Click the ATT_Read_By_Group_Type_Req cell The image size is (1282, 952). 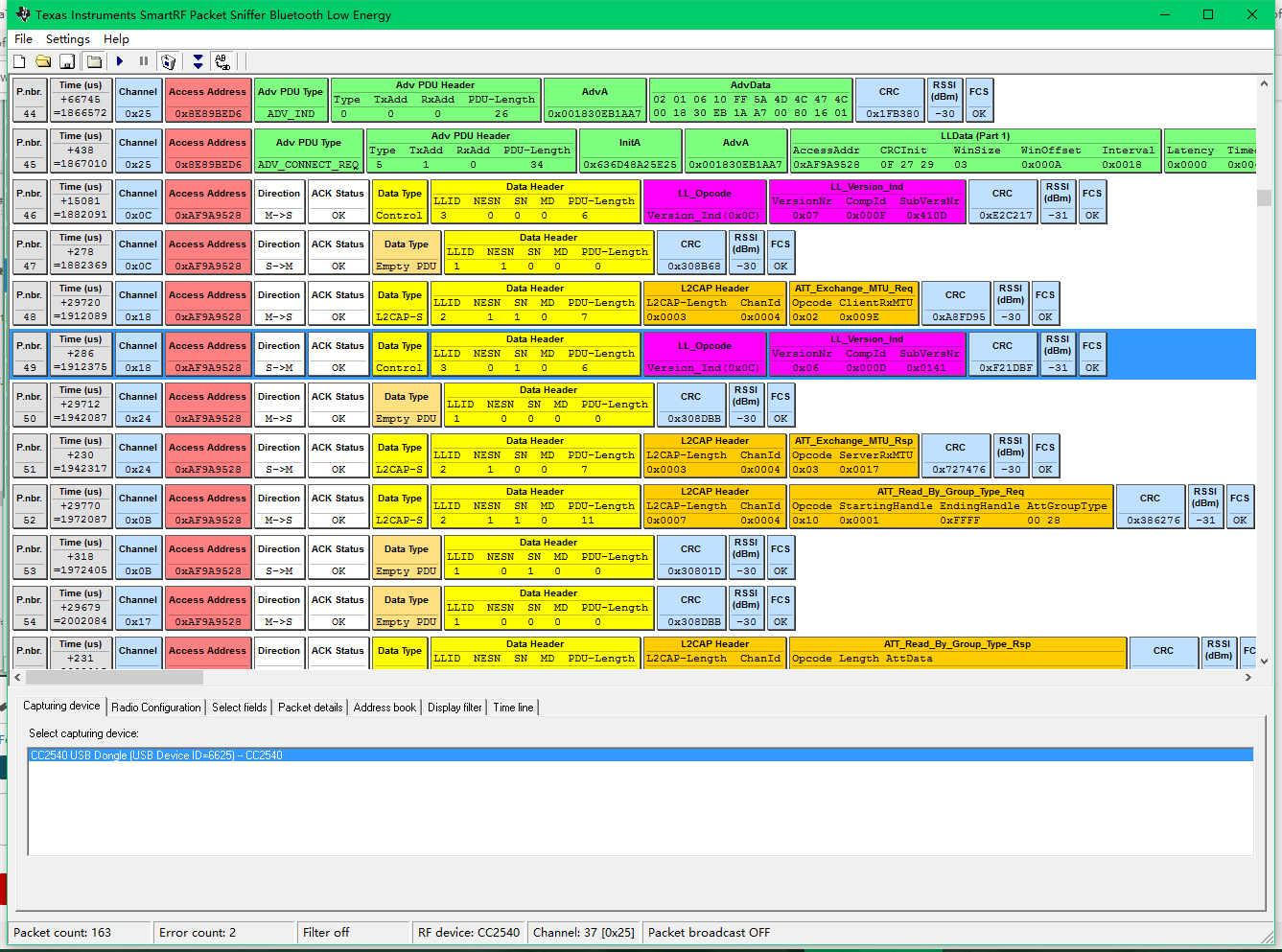coord(951,506)
